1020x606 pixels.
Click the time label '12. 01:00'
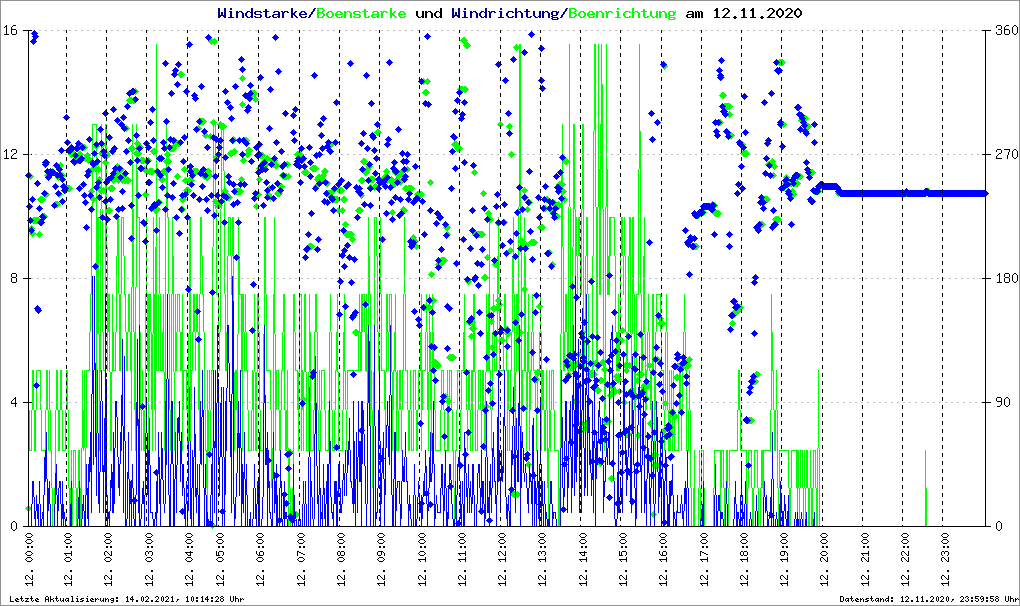pos(68,559)
